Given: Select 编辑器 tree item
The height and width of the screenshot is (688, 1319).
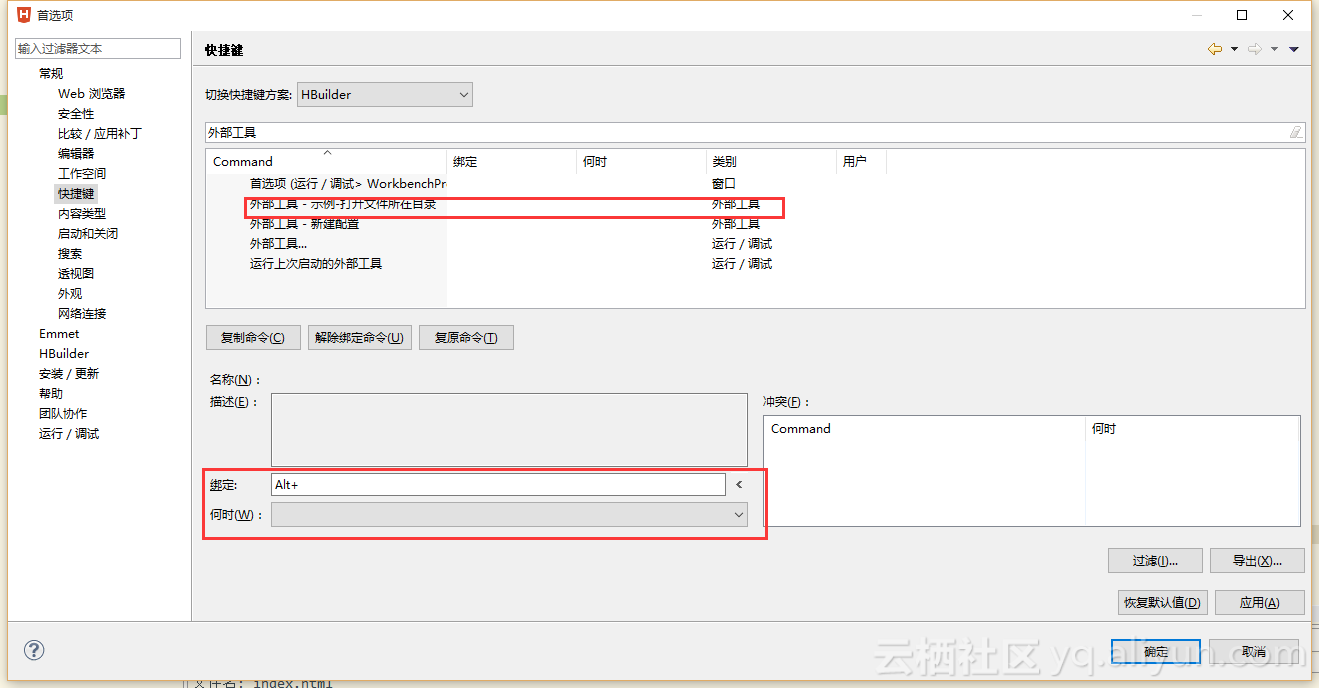Looking at the screenshot, I should click(76, 153).
